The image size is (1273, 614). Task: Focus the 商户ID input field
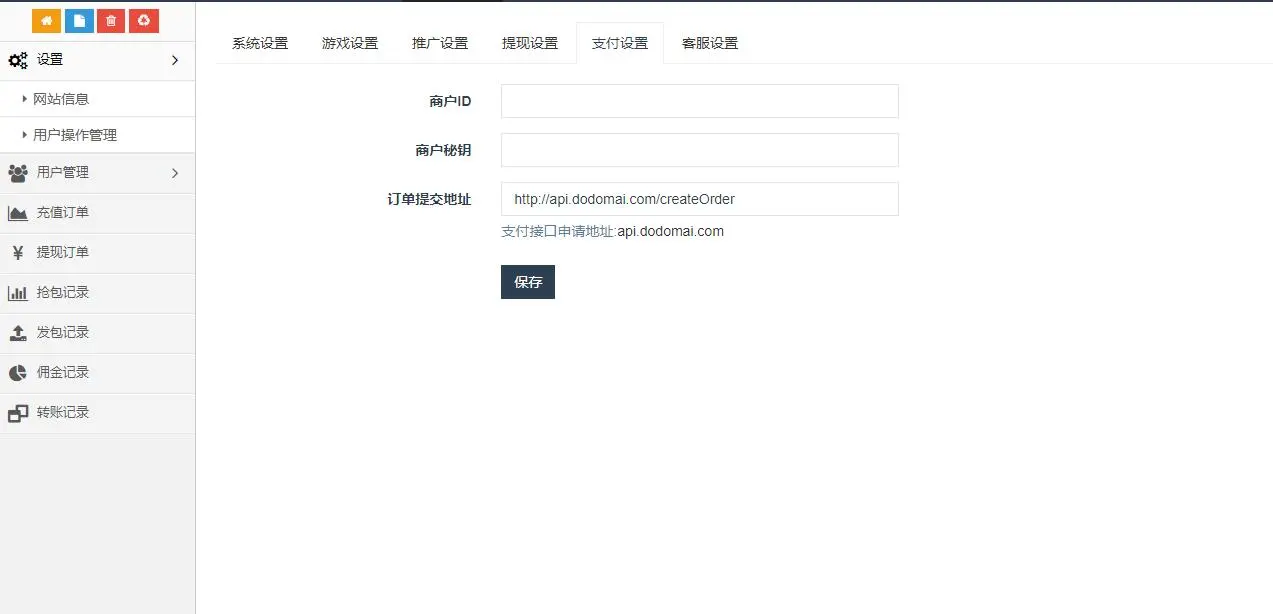[700, 101]
